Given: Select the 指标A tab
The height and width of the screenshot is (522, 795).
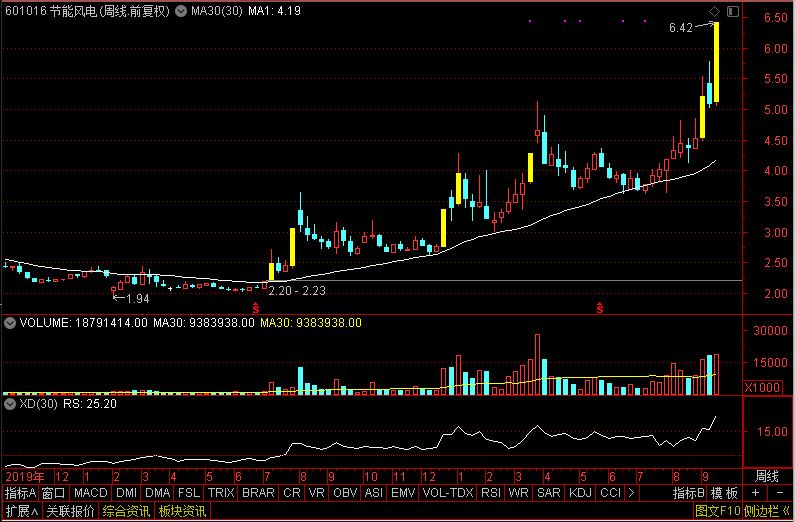Looking at the screenshot, I should [x=20, y=493].
